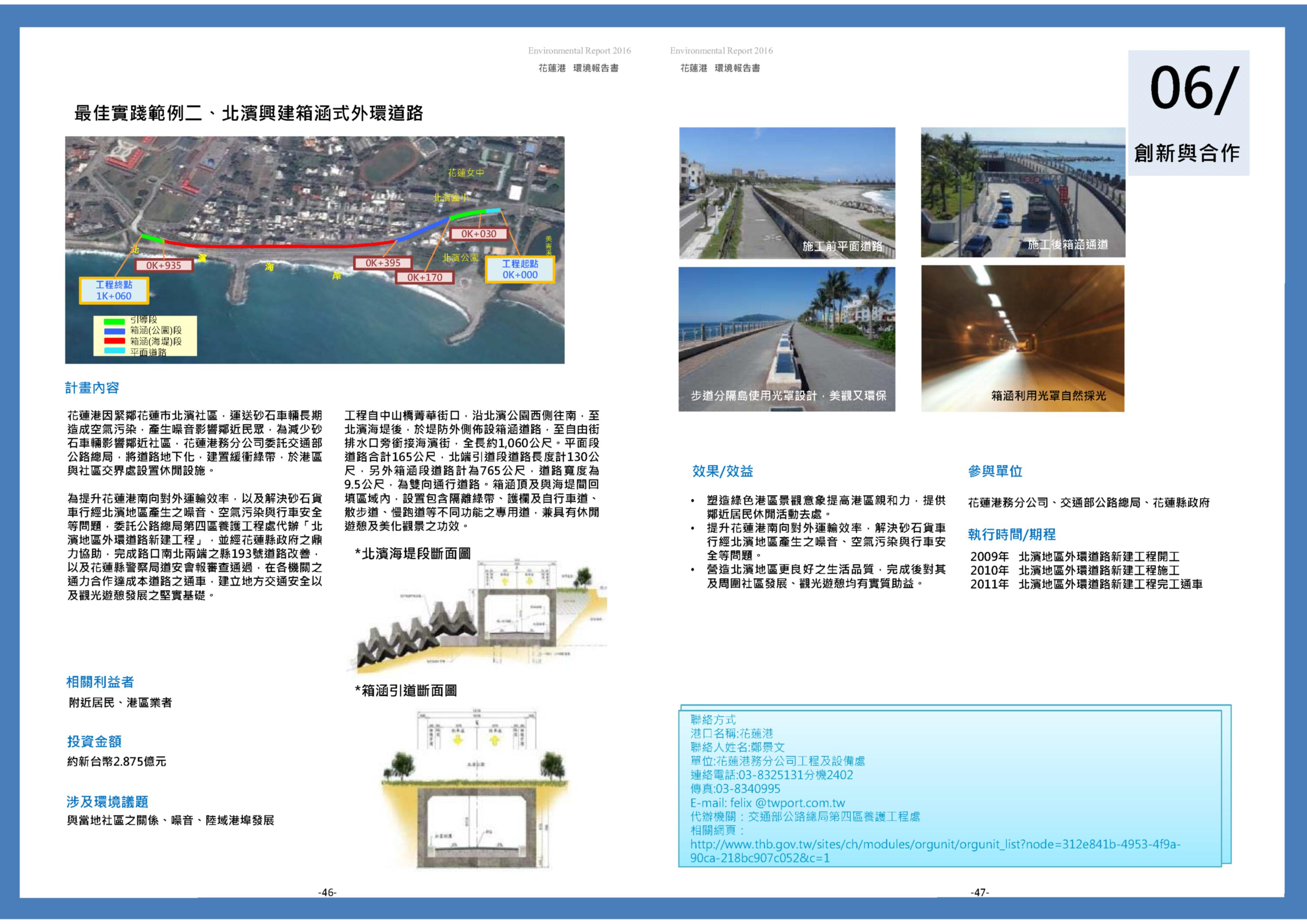Click the cyan 平面道路 legend swatch
Viewport: 1307px width, 924px height.
coord(114,351)
